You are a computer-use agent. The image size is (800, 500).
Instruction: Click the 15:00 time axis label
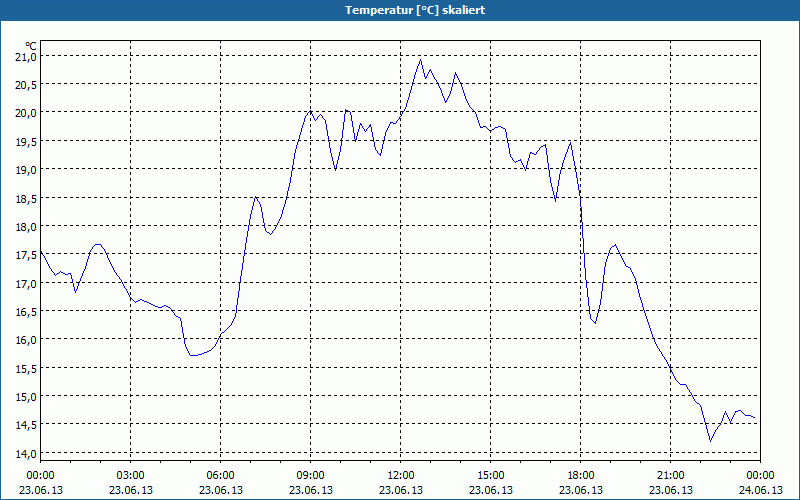coord(491,476)
